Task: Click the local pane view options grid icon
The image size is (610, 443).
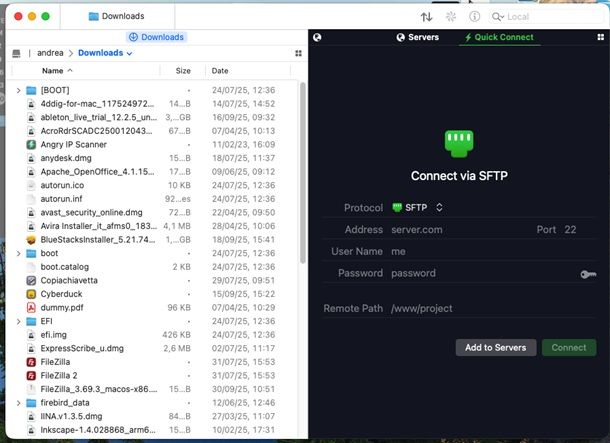Action: [298, 53]
